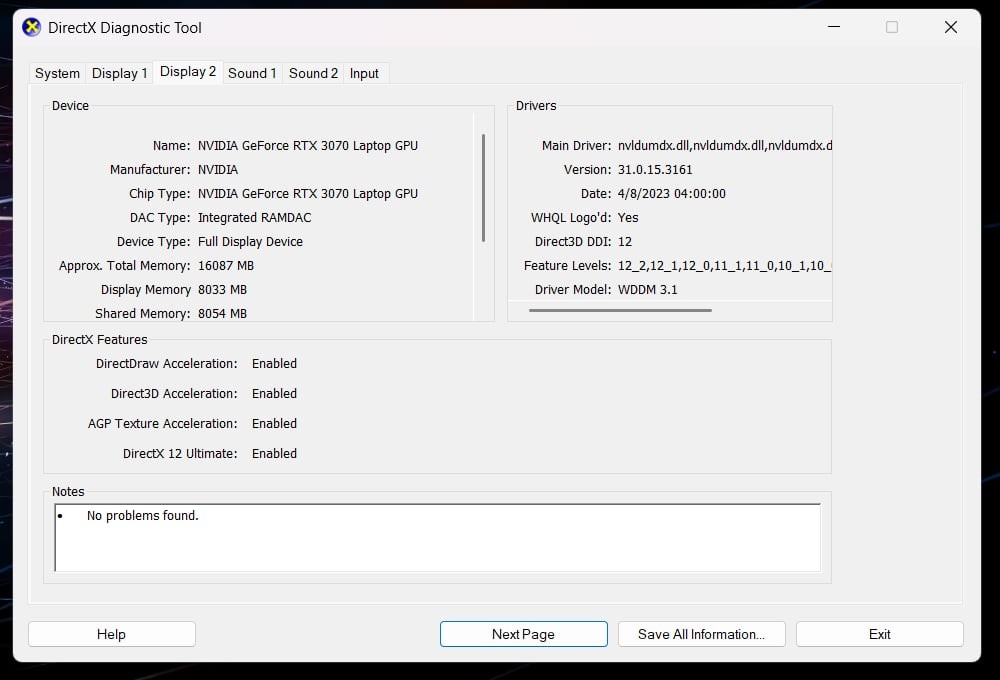Switch to the Input tab

click(364, 73)
